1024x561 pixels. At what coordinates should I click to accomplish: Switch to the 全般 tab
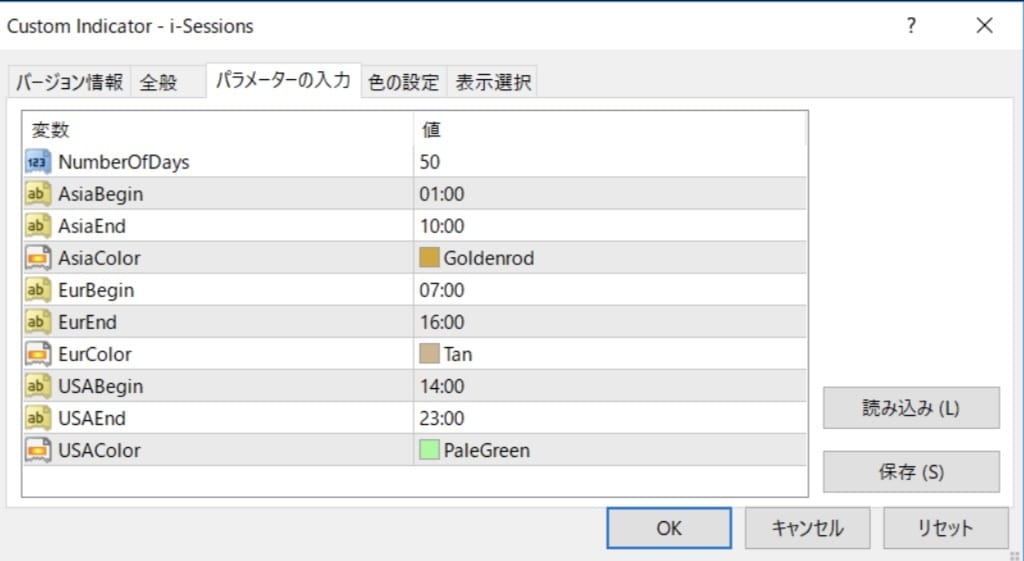[168, 82]
